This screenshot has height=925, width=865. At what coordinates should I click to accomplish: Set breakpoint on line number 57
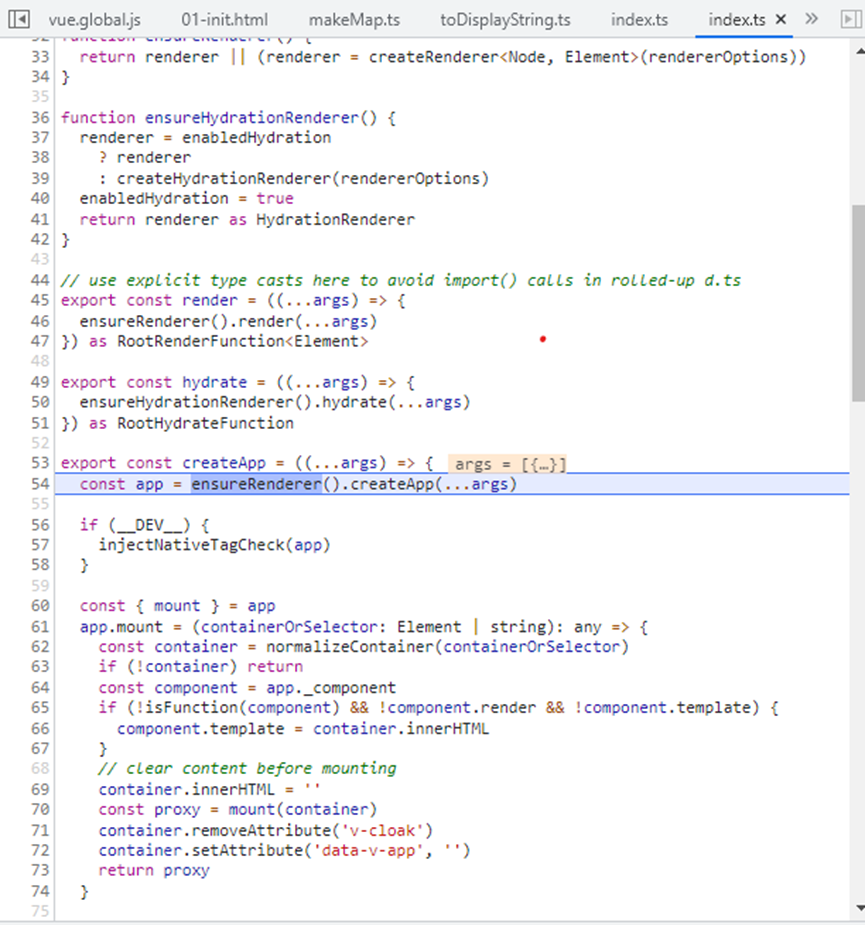click(x=40, y=545)
